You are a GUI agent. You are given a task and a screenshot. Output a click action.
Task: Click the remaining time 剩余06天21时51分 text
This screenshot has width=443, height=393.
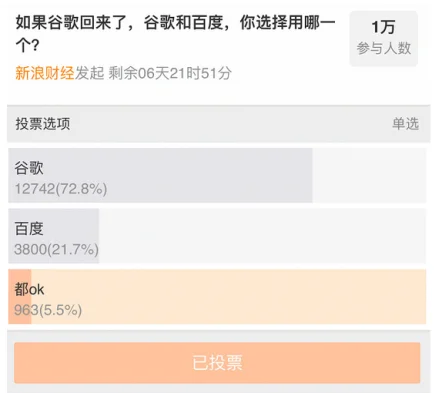(x=170, y=73)
